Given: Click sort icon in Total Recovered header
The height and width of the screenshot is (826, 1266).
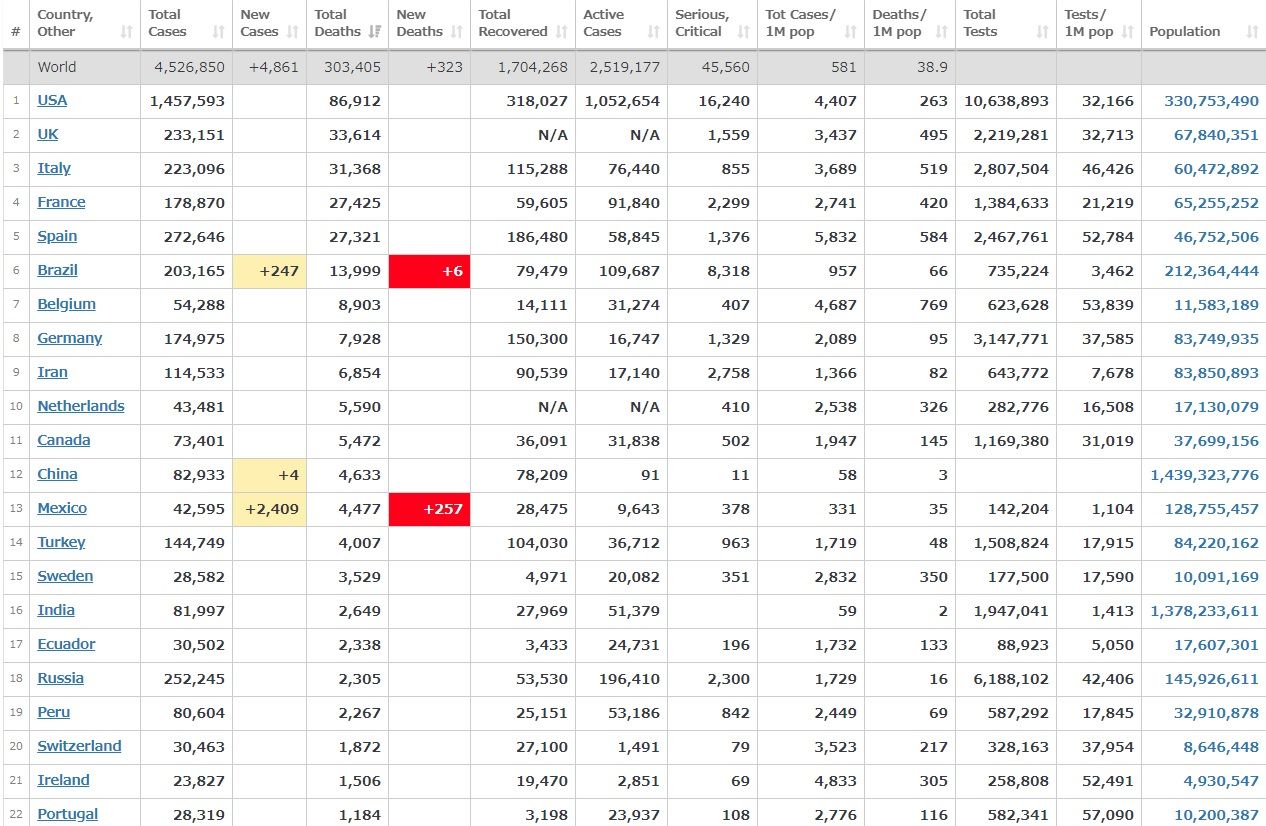Looking at the screenshot, I should point(563,32).
